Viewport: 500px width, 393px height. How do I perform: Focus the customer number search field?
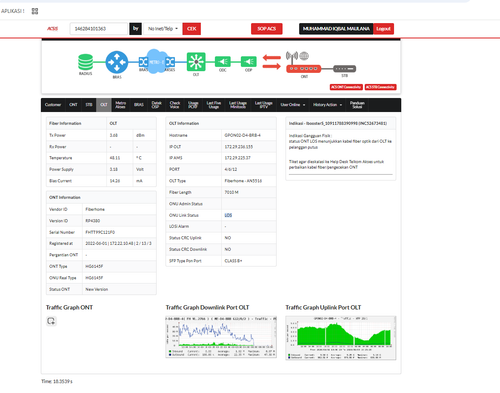point(99,29)
